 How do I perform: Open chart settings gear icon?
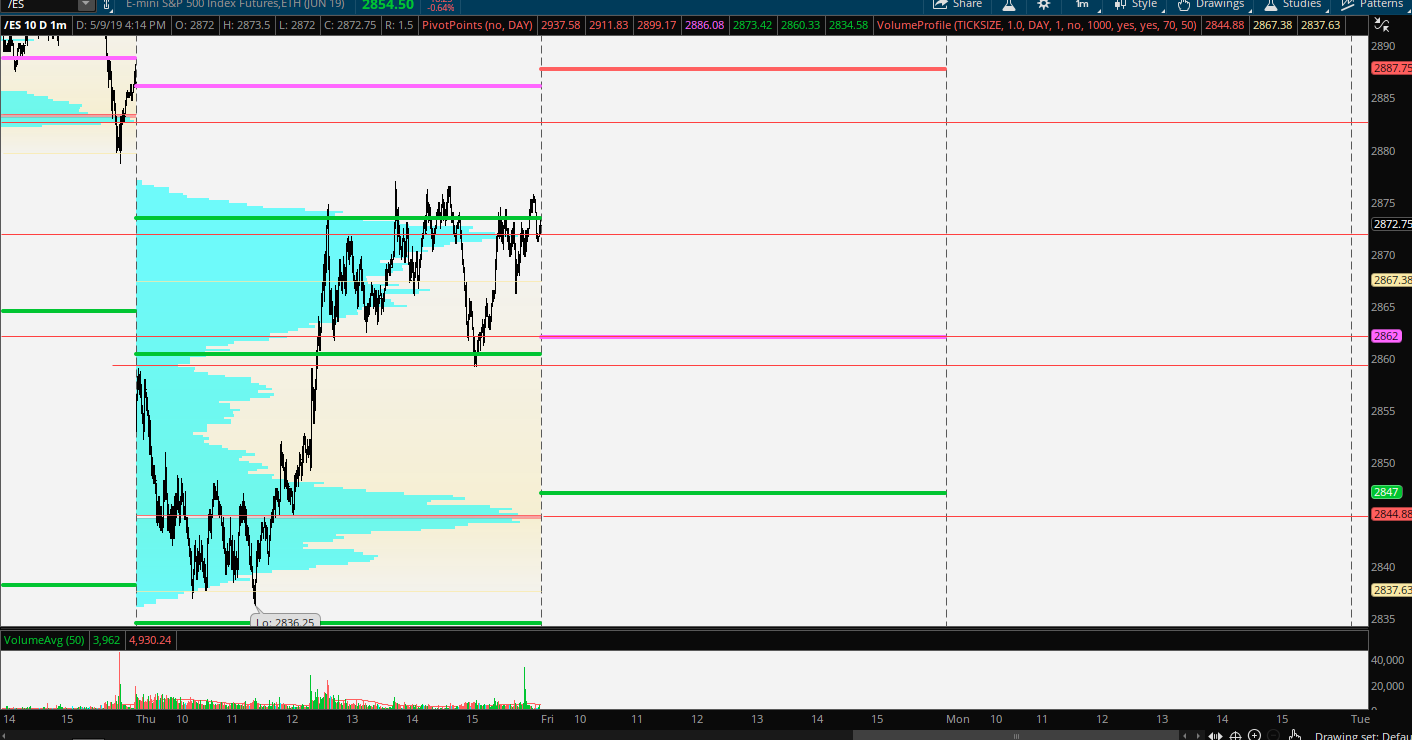[1043, 4]
